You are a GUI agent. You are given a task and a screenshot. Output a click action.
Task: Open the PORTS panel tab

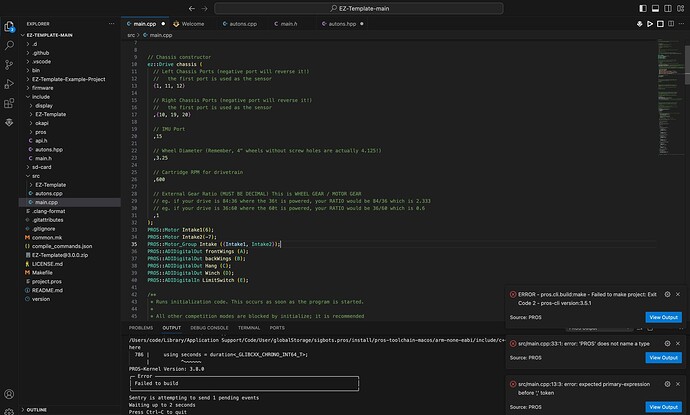point(277,328)
